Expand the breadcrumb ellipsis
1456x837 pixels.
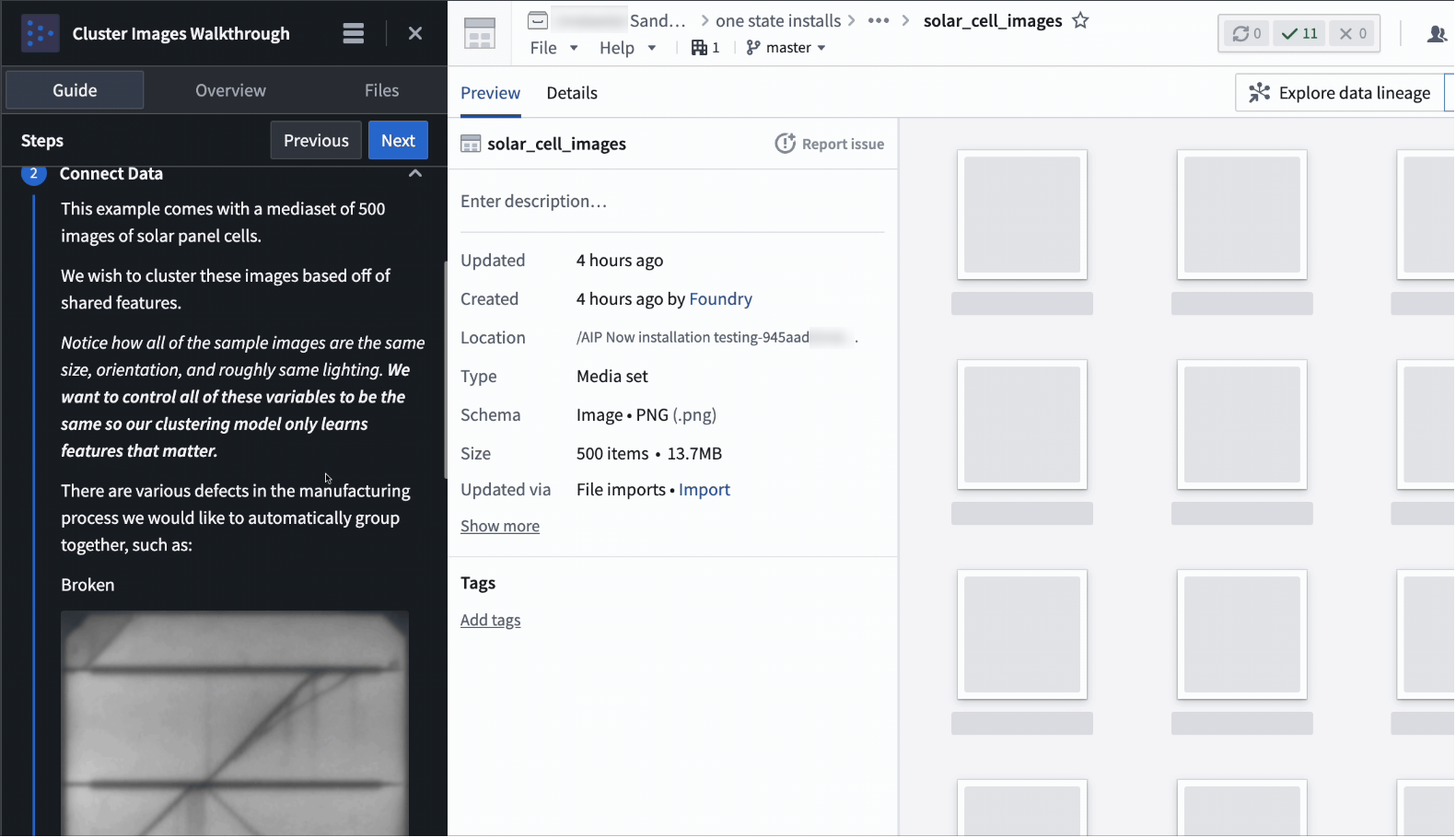coord(879,20)
